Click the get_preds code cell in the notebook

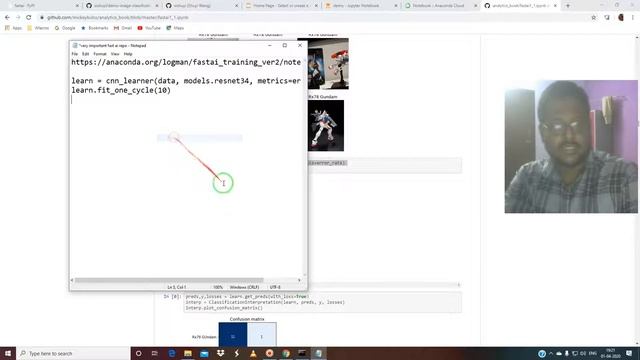click(323, 302)
